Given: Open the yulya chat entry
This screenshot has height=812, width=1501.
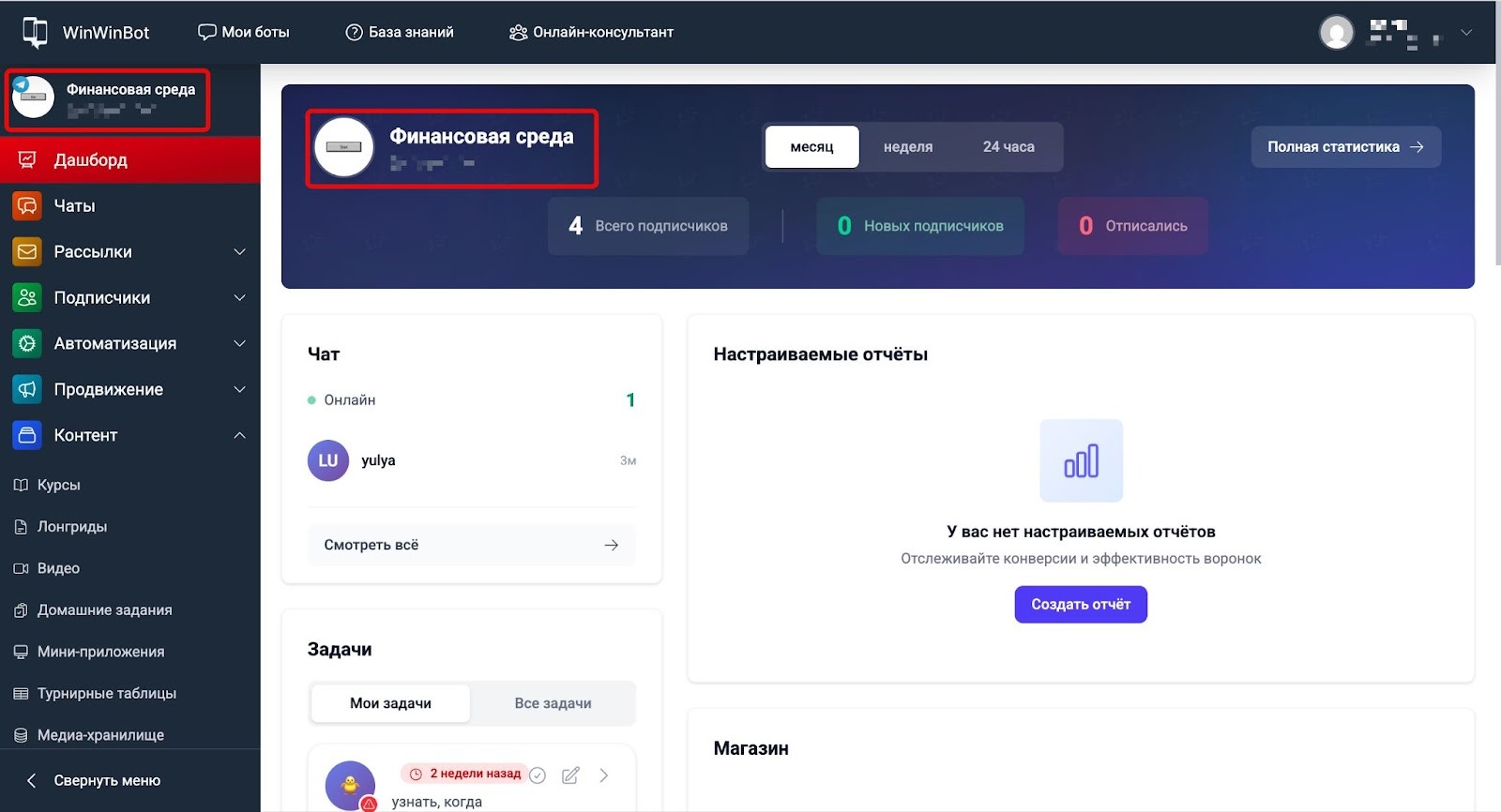Looking at the screenshot, I should (x=378, y=460).
